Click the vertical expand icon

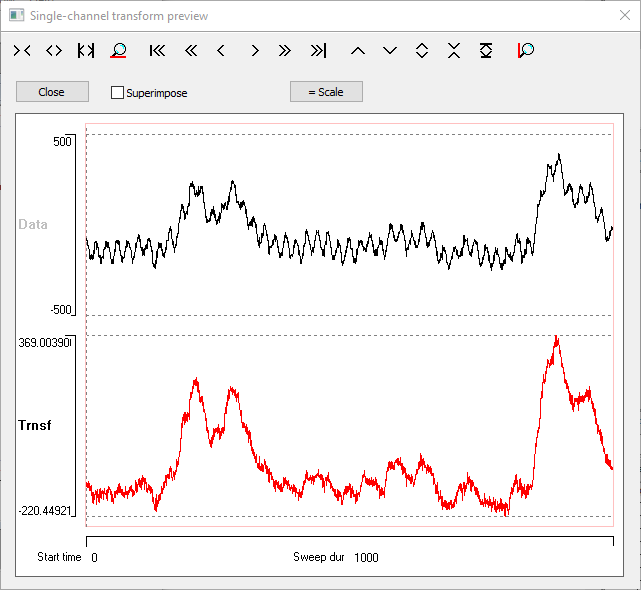coord(422,50)
